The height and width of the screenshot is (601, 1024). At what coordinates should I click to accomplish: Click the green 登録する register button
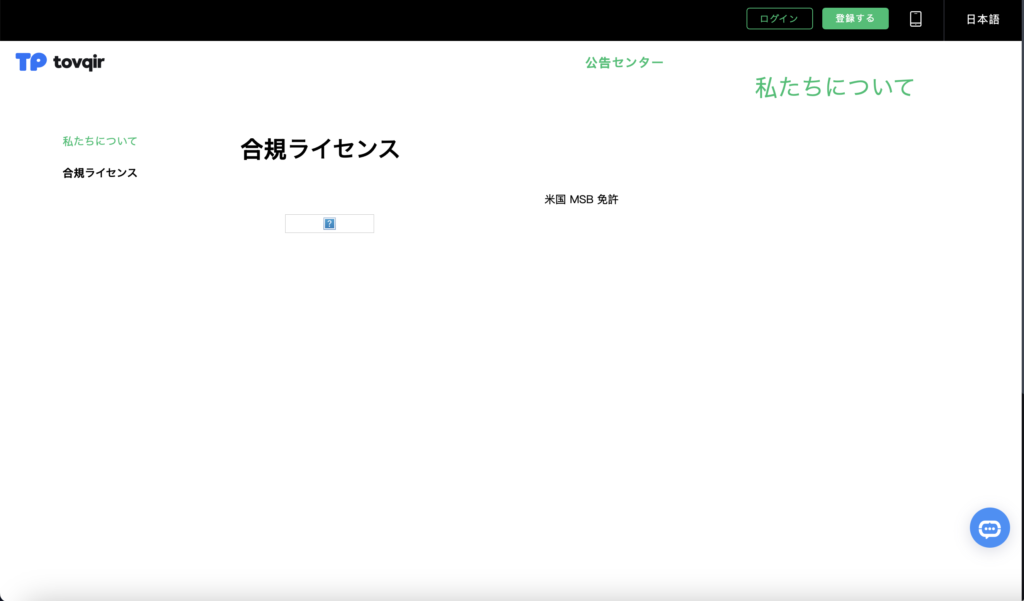point(855,19)
